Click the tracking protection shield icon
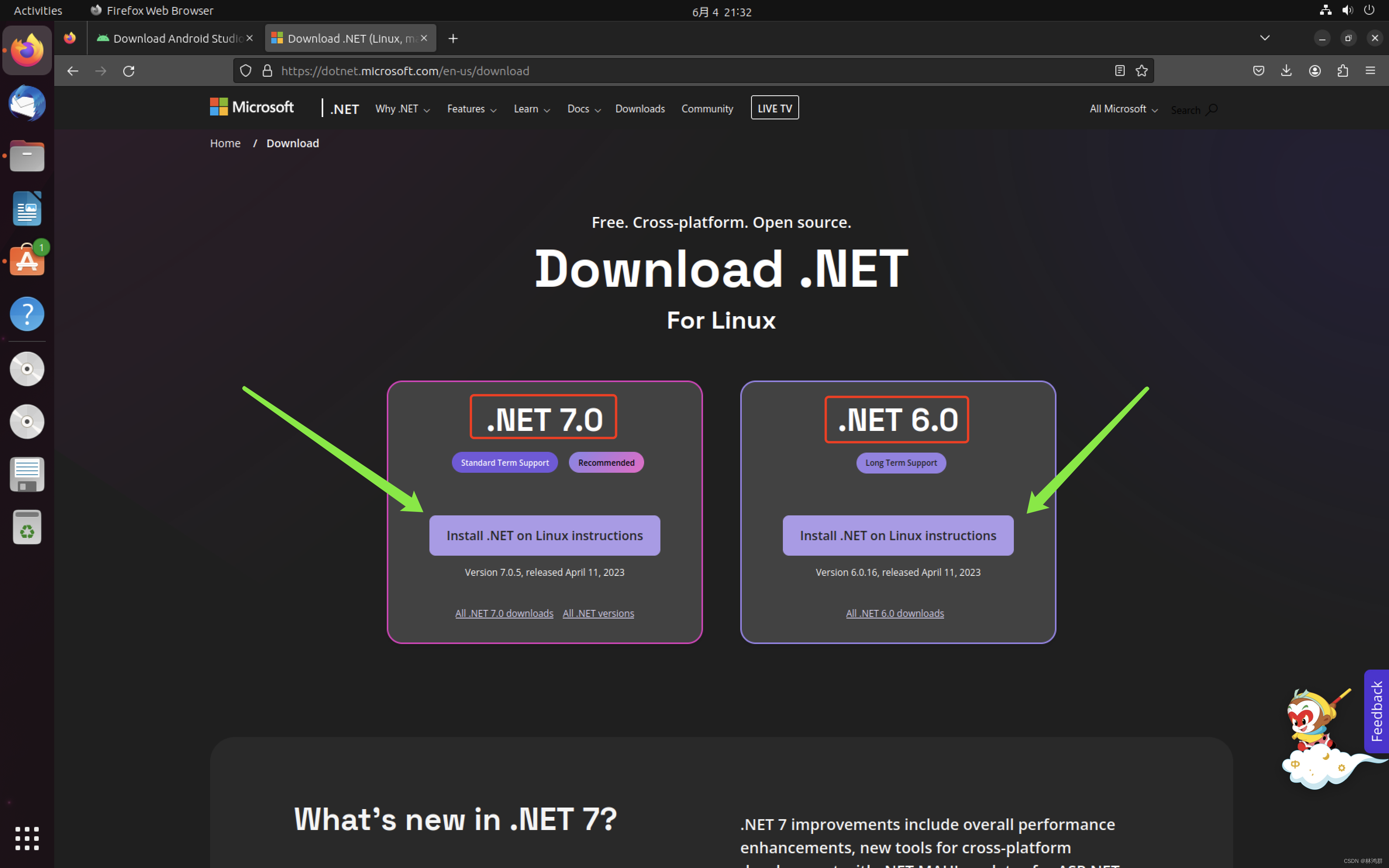The image size is (1389, 868). (246, 70)
